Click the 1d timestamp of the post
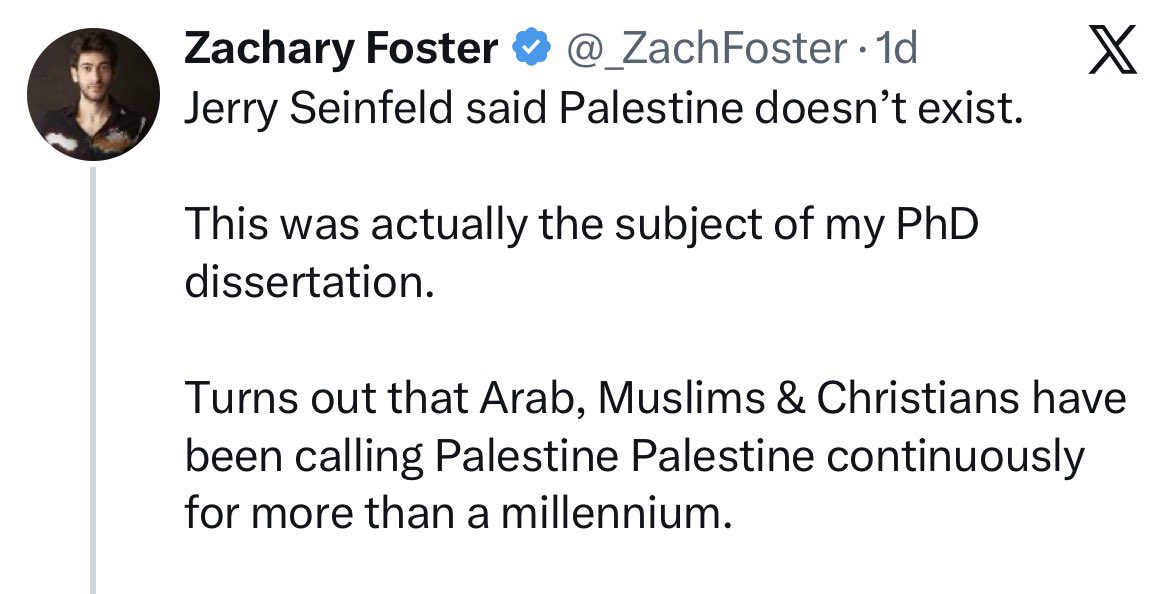The image size is (1170, 594). click(x=895, y=49)
